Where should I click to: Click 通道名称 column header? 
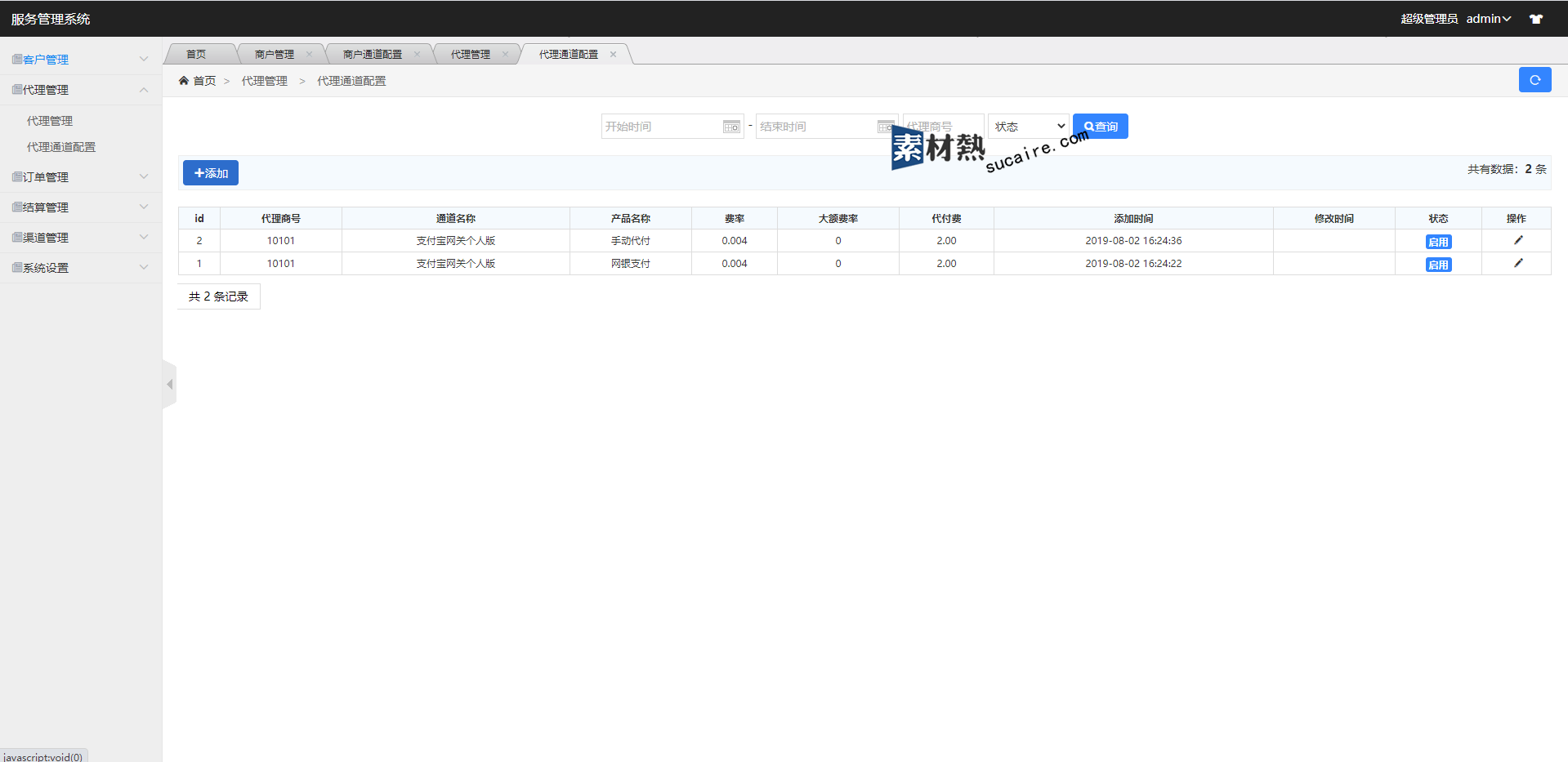click(456, 218)
